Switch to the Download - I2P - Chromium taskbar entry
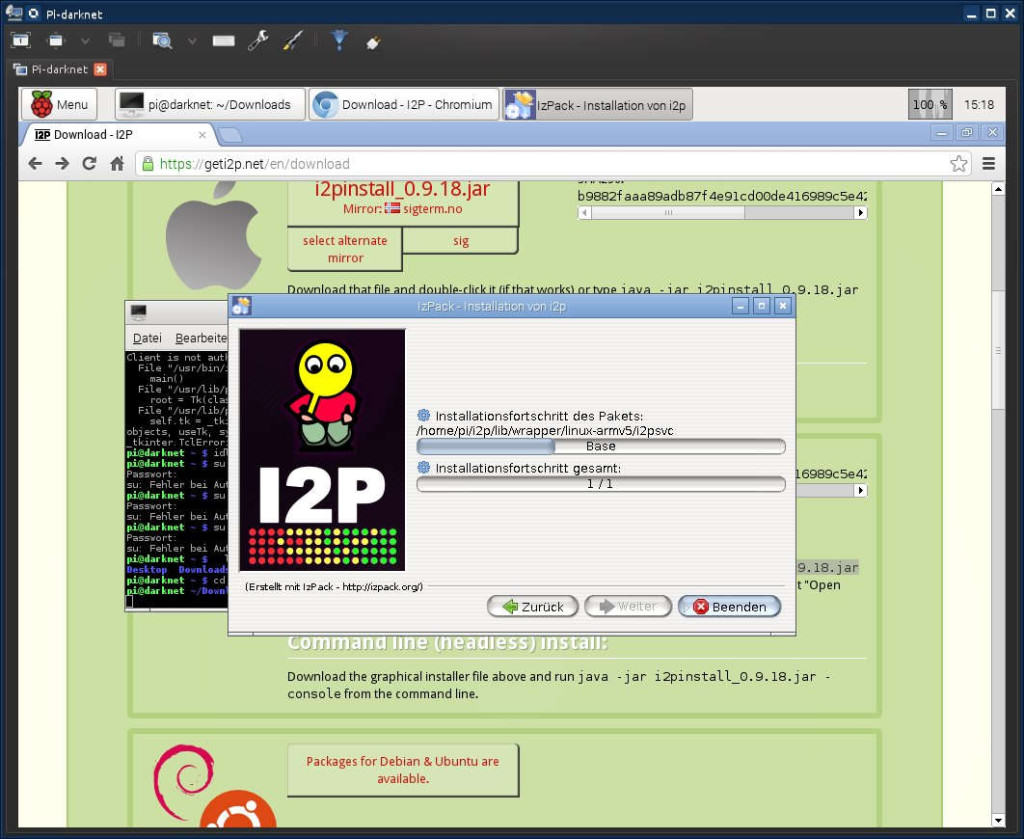1024x839 pixels. tap(404, 104)
